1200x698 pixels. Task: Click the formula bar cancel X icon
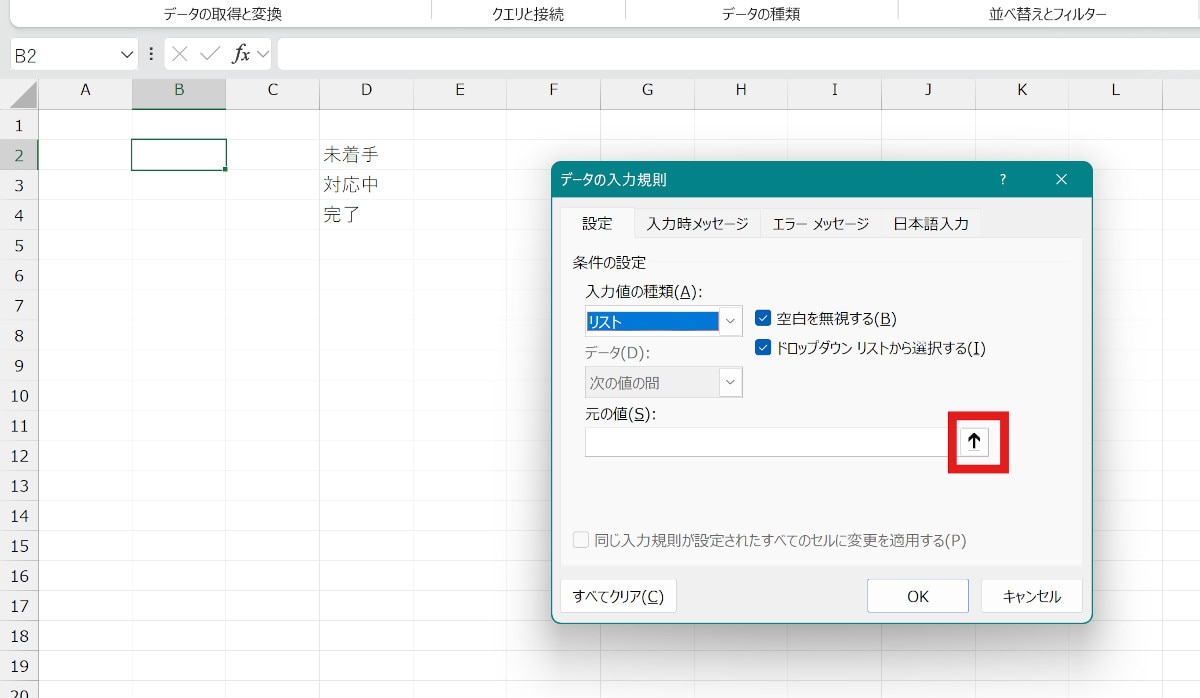(180, 54)
